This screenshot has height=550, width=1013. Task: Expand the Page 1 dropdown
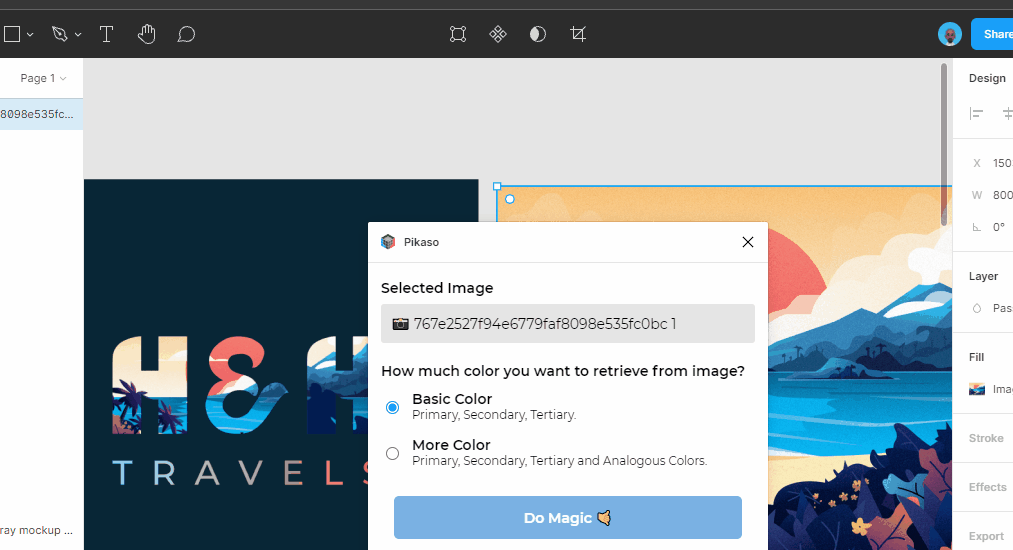[x=43, y=78]
